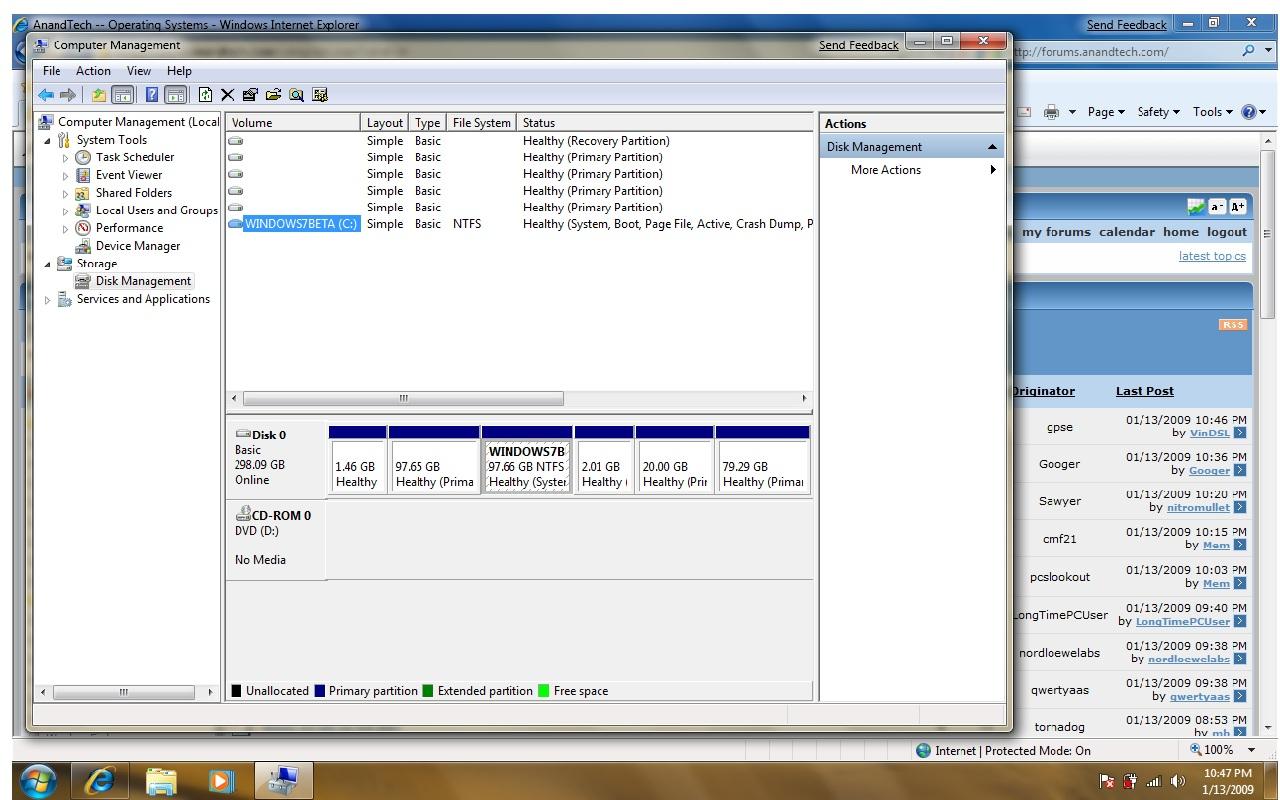The height and width of the screenshot is (800, 1280).
Task: Collapse the System Tools node
Action: pos(47,141)
